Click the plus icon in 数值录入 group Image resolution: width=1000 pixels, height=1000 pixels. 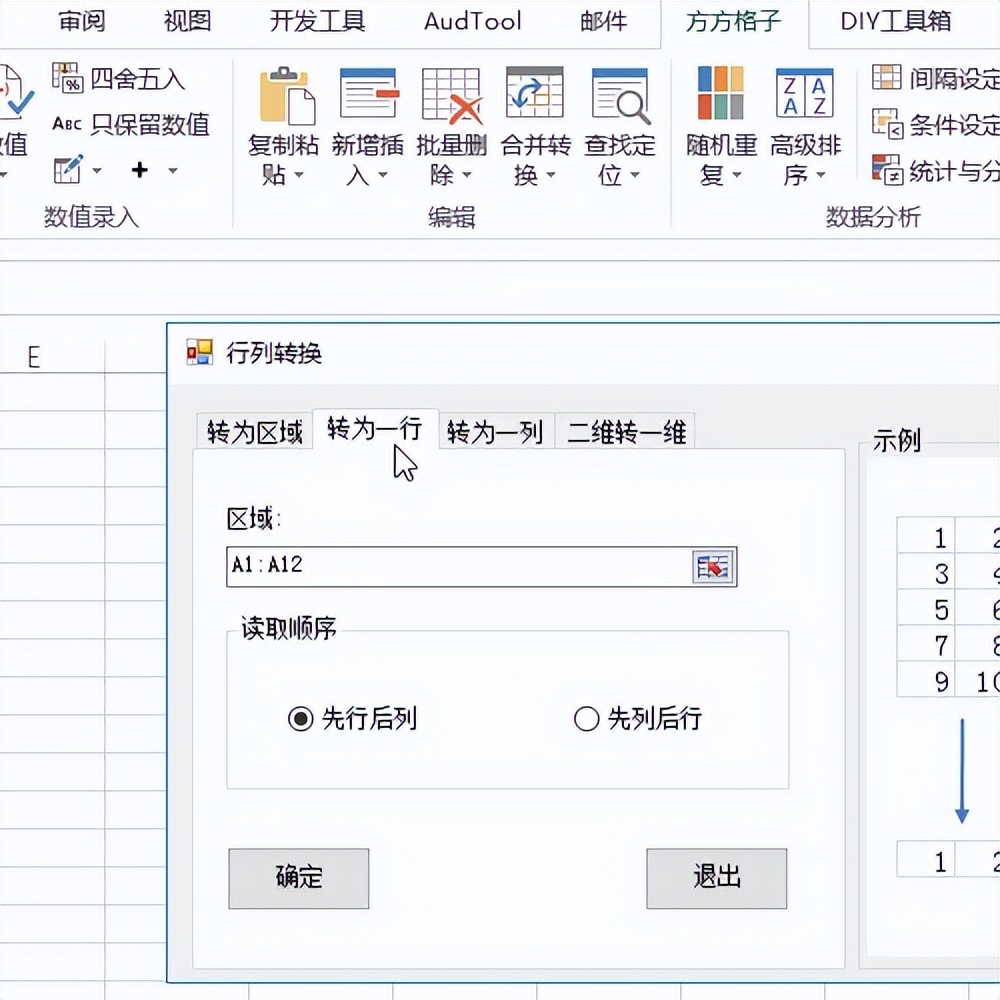coord(140,170)
